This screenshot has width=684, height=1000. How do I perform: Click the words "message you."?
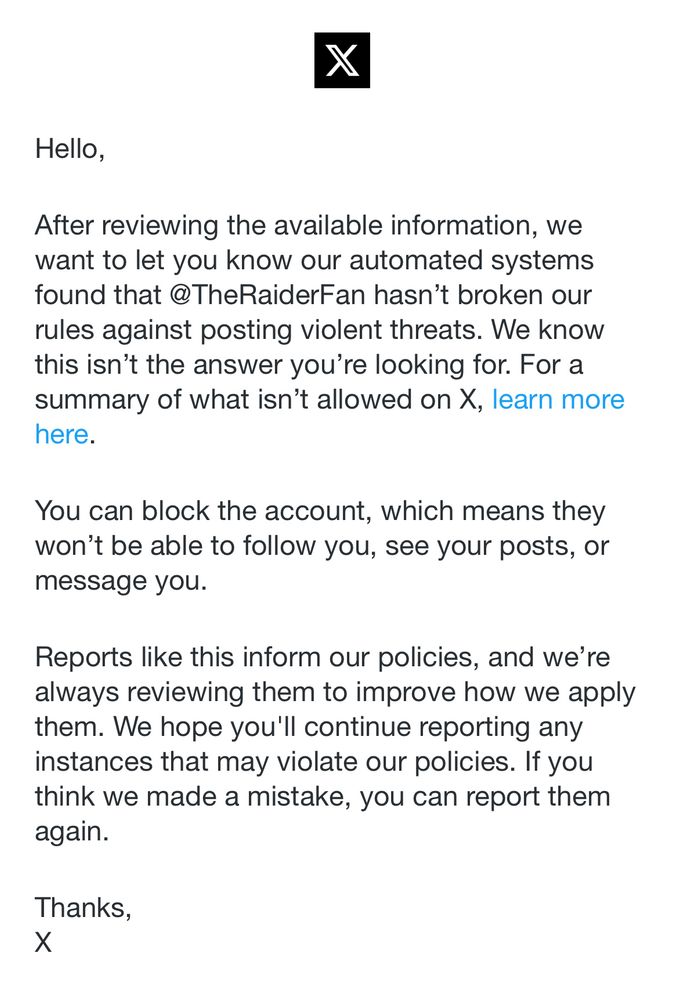(x=121, y=581)
